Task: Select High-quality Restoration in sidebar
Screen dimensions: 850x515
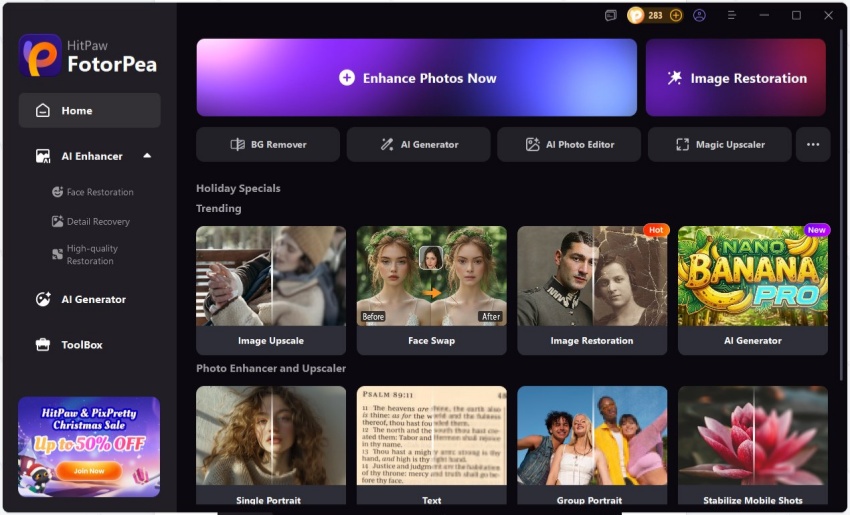Action: tap(86, 254)
